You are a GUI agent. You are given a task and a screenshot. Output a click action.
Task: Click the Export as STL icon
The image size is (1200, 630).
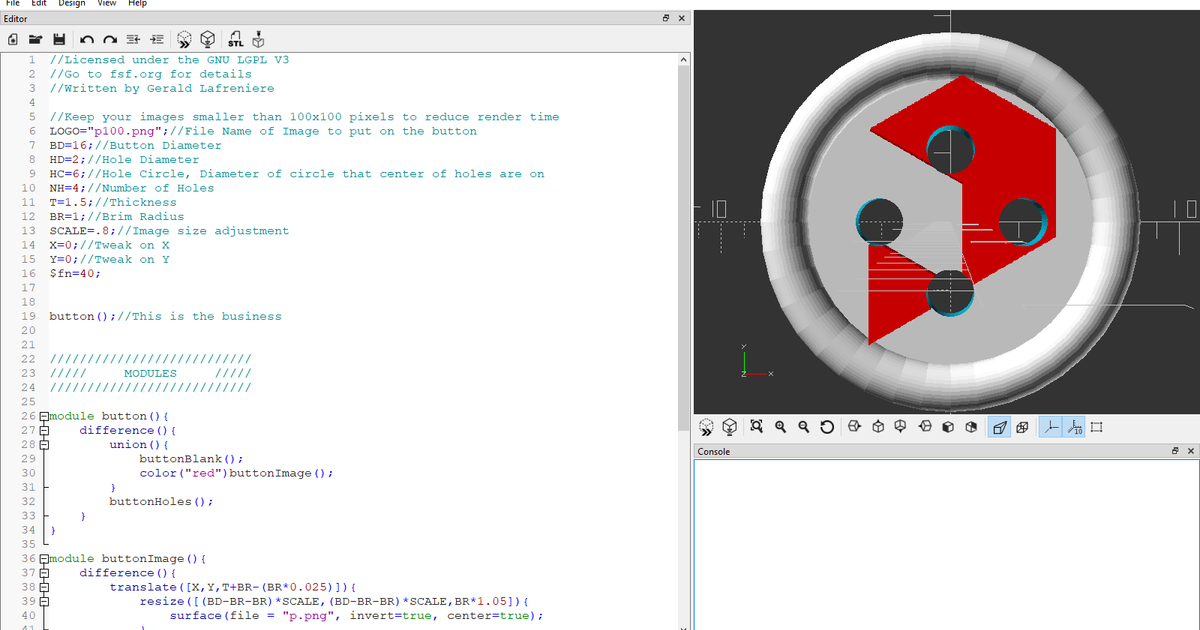click(x=236, y=39)
